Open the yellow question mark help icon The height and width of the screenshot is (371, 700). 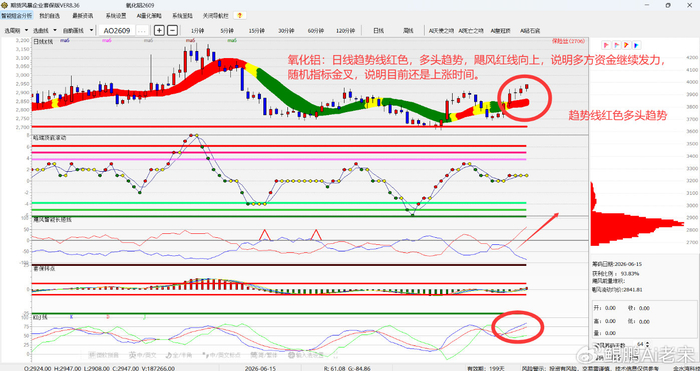(240, 16)
